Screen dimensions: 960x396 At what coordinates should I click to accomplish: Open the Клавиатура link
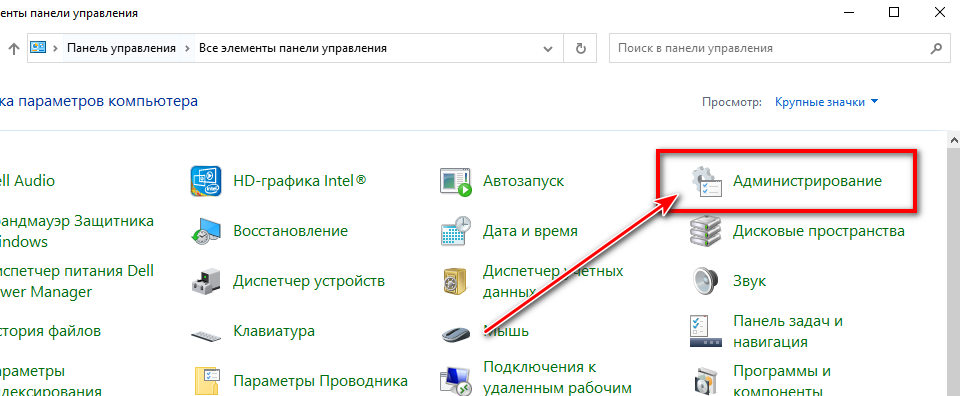[x=274, y=332]
